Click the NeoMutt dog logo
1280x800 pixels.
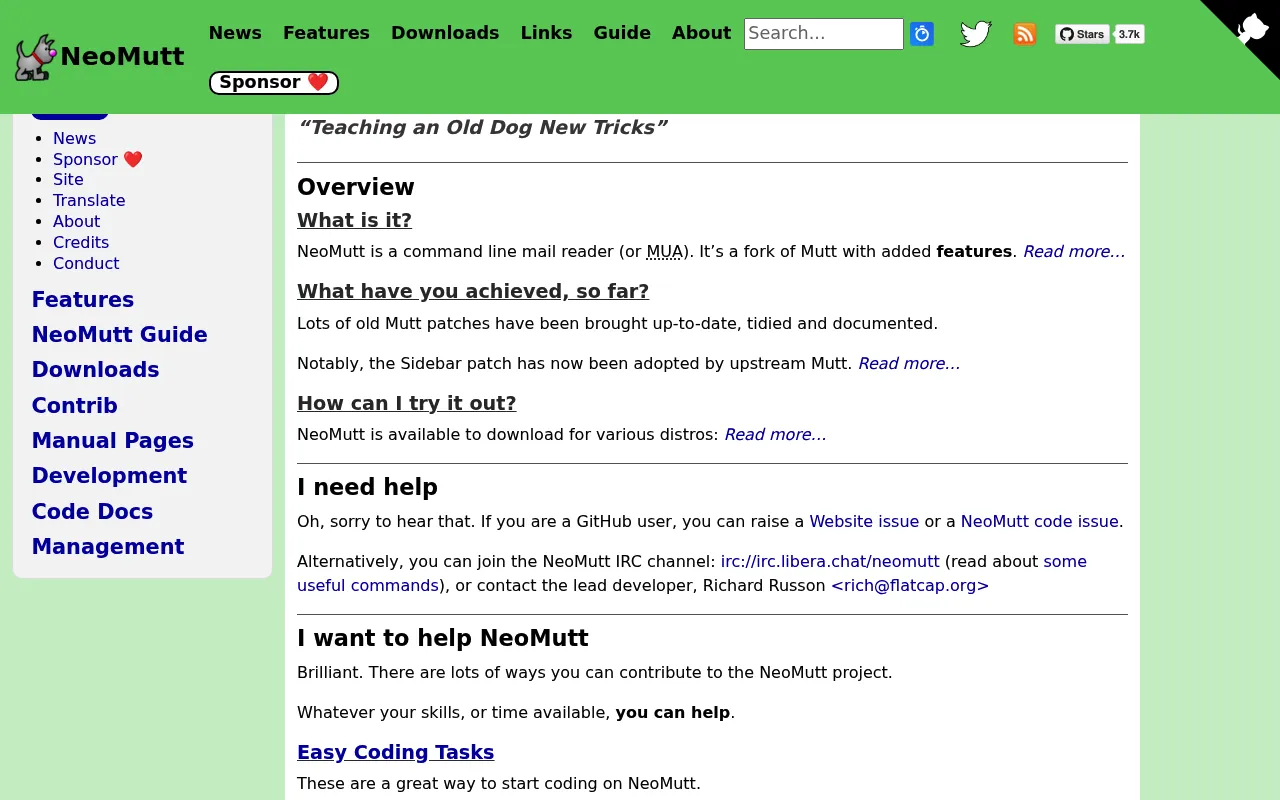click(36, 58)
